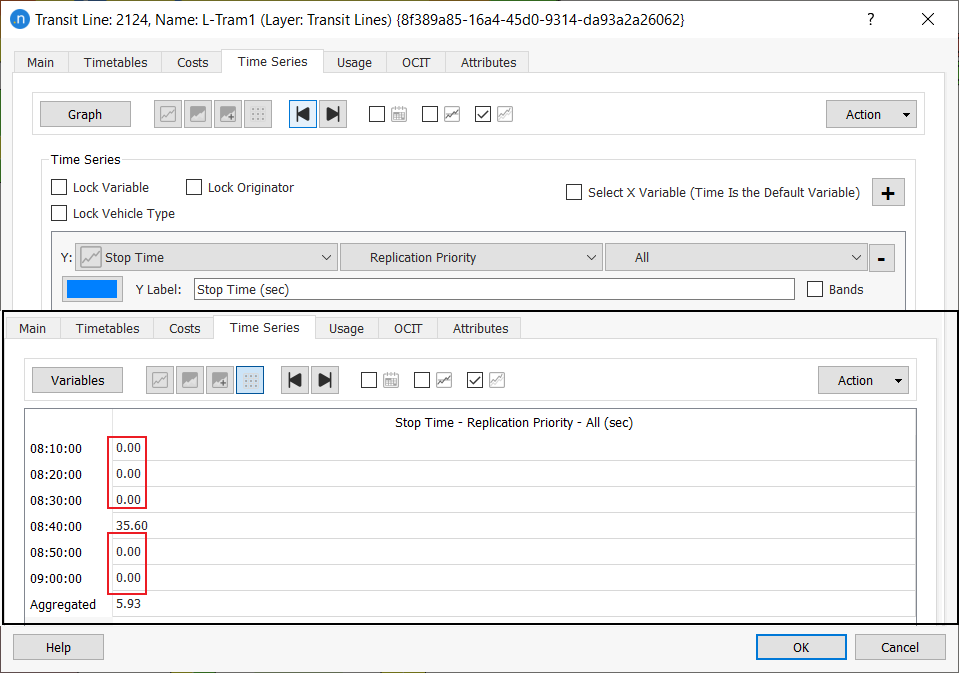Tick the Lock Vehicle Type checkbox
The width and height of the screenshot is (959, 673).
point(60,214)
